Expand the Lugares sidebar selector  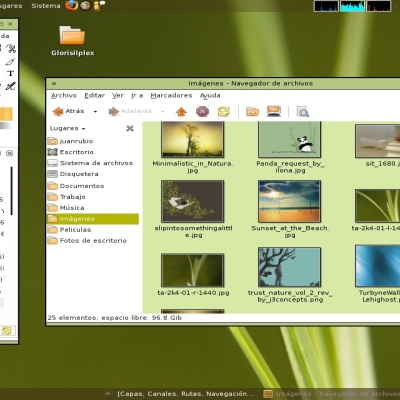click(67, 128)
